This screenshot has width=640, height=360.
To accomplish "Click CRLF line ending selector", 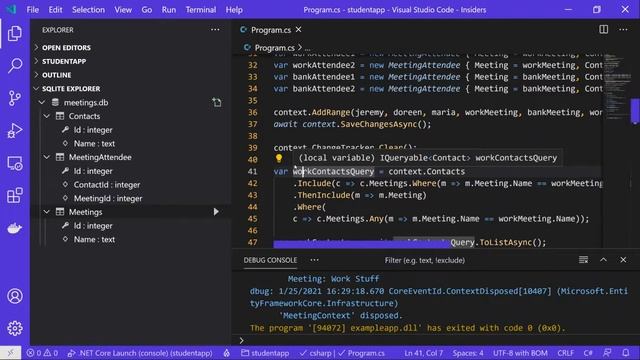I will [x=565, y=353].
